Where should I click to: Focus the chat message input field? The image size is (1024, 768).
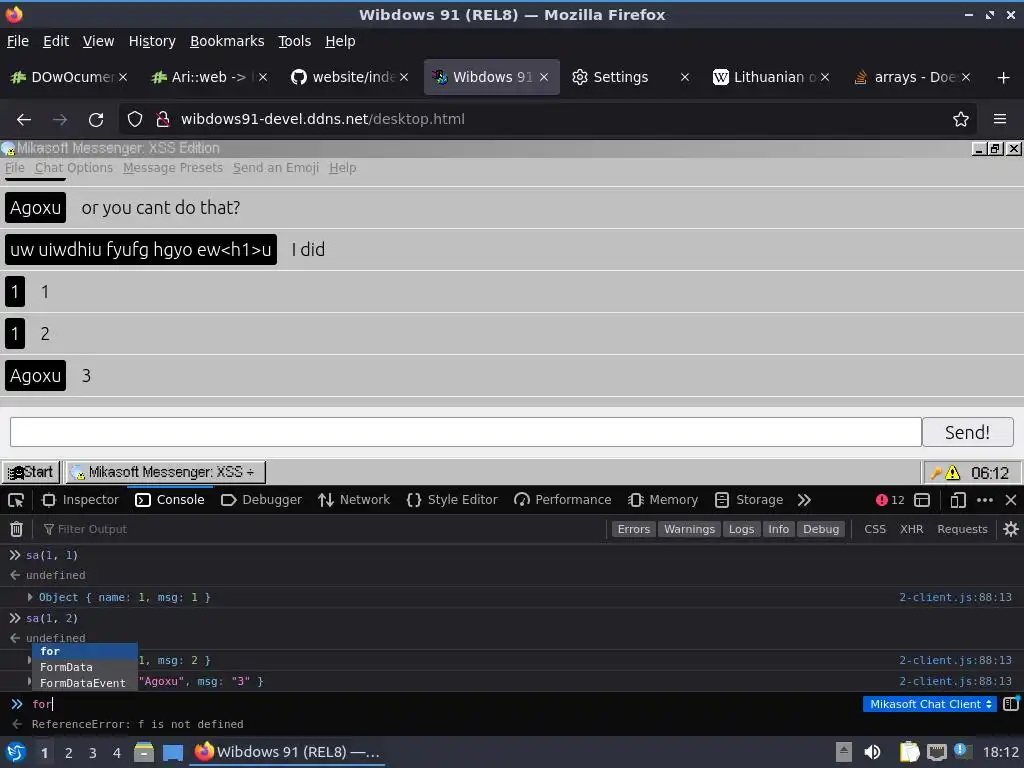(466, 432)
